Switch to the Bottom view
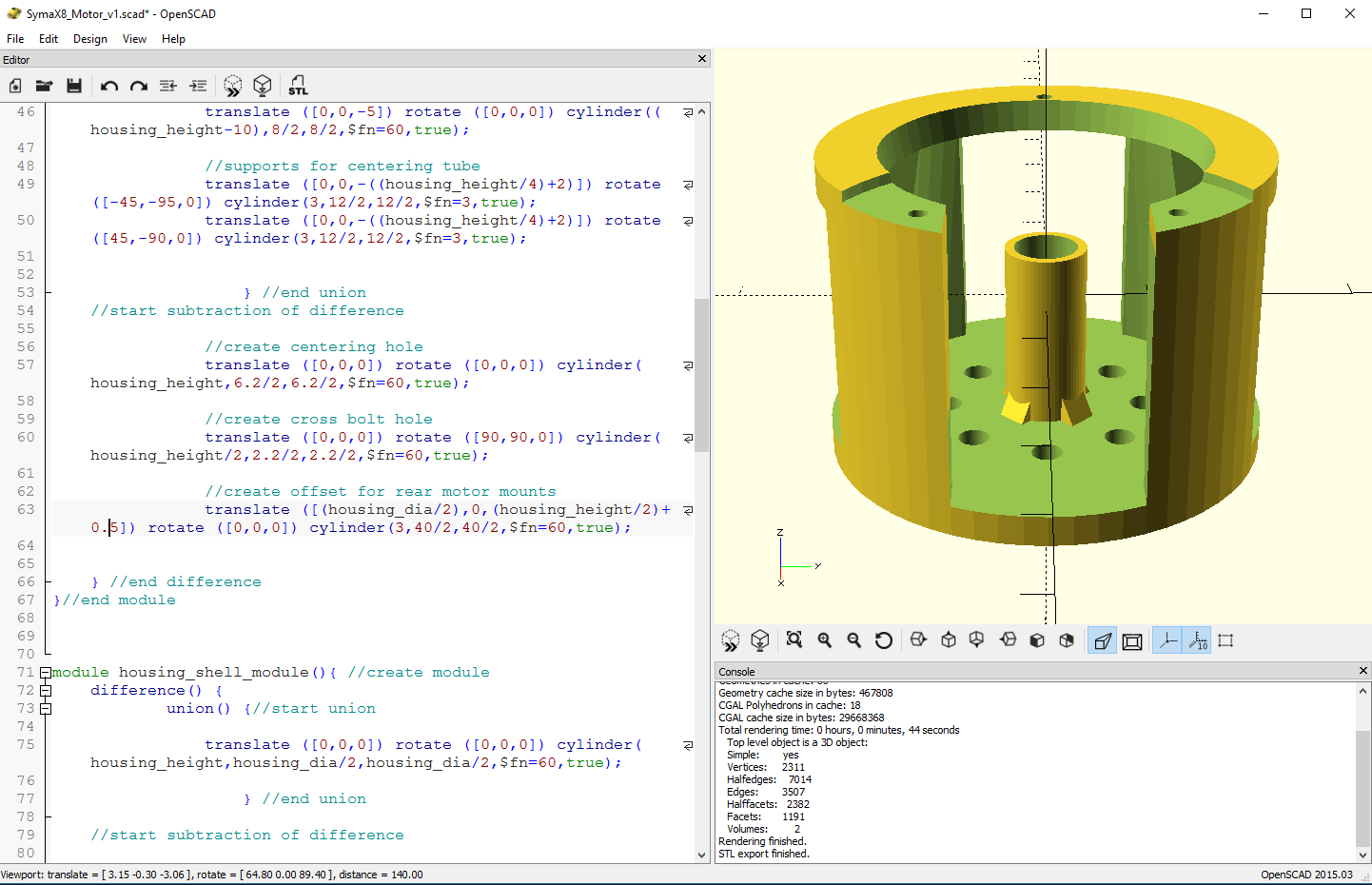The width and height of the screenshot is (1372, 885). click(977, 640)
